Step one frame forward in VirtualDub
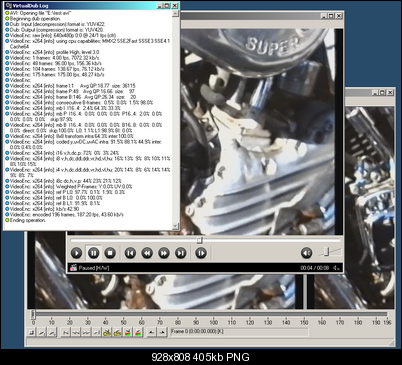The height and width of the screenshot is (365, 402). click(86, 332)
